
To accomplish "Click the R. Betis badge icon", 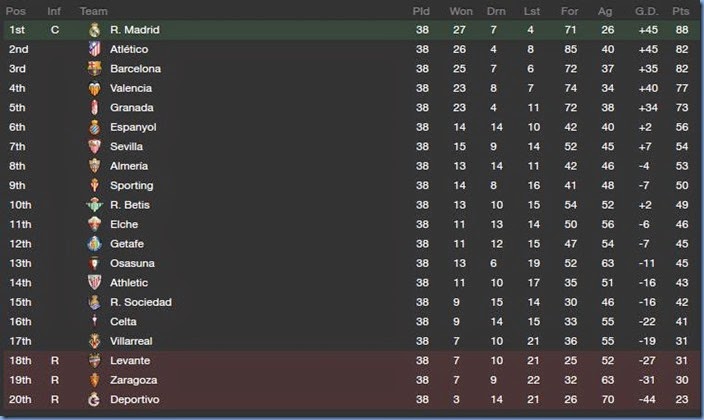I will click(95, 205).
